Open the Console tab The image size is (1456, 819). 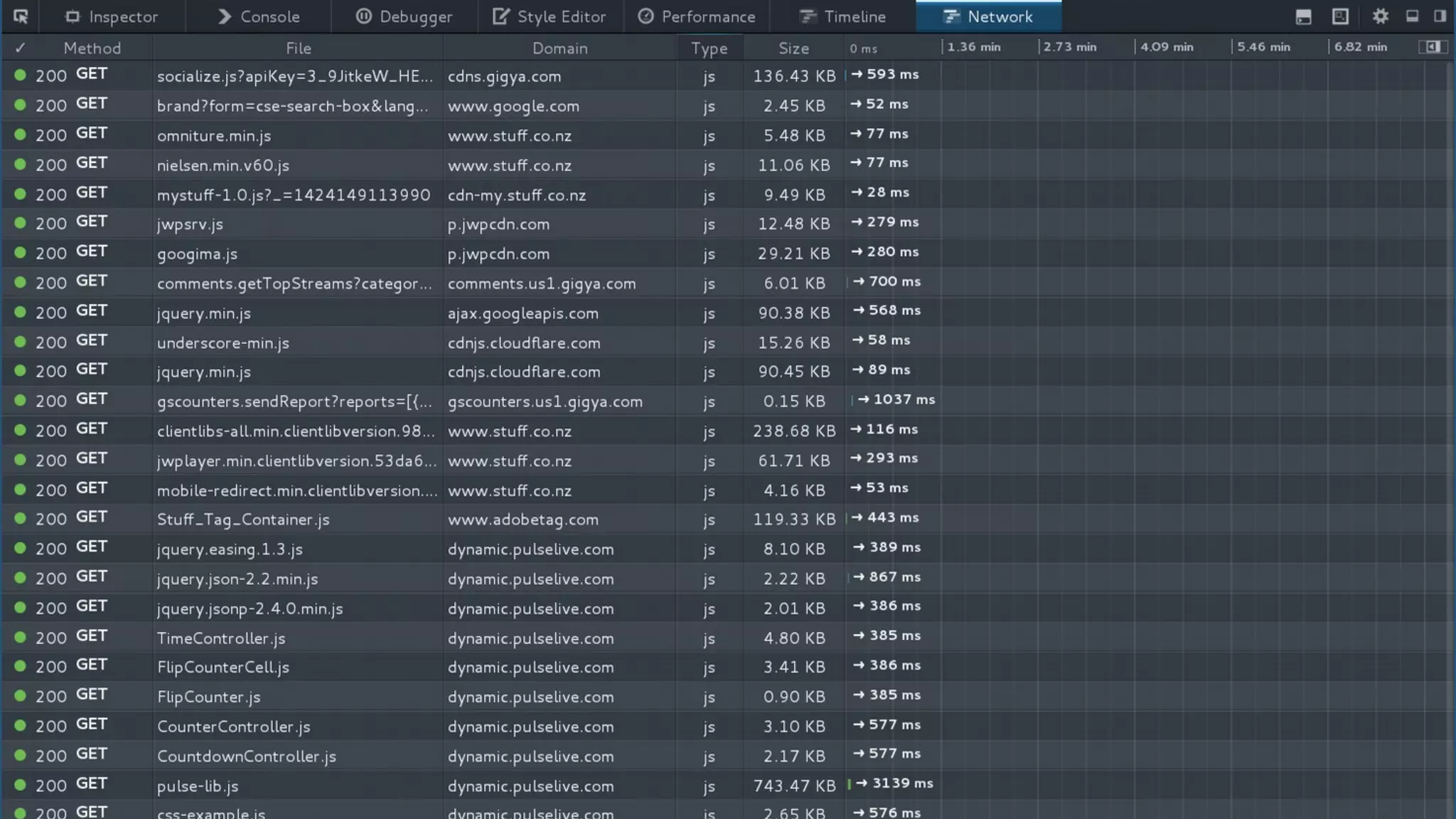coord(258,16)
